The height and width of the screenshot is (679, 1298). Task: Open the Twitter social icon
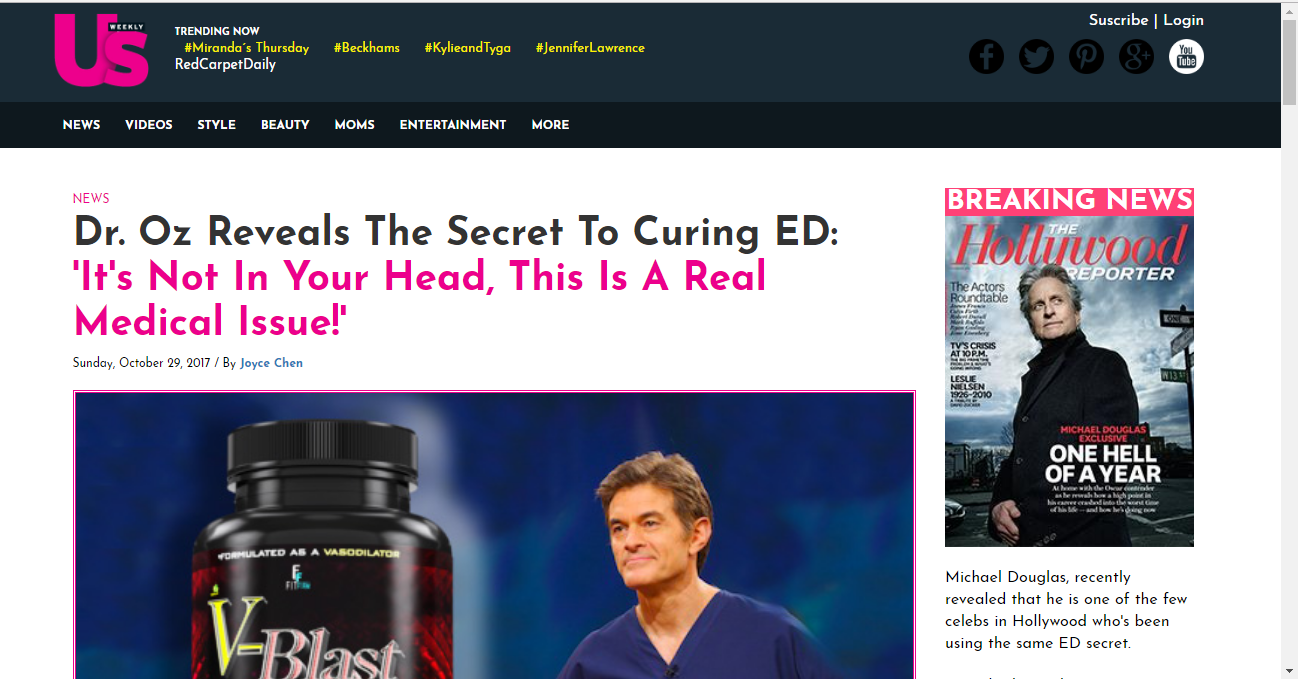pyautogui.click(x=1036, y=56)
